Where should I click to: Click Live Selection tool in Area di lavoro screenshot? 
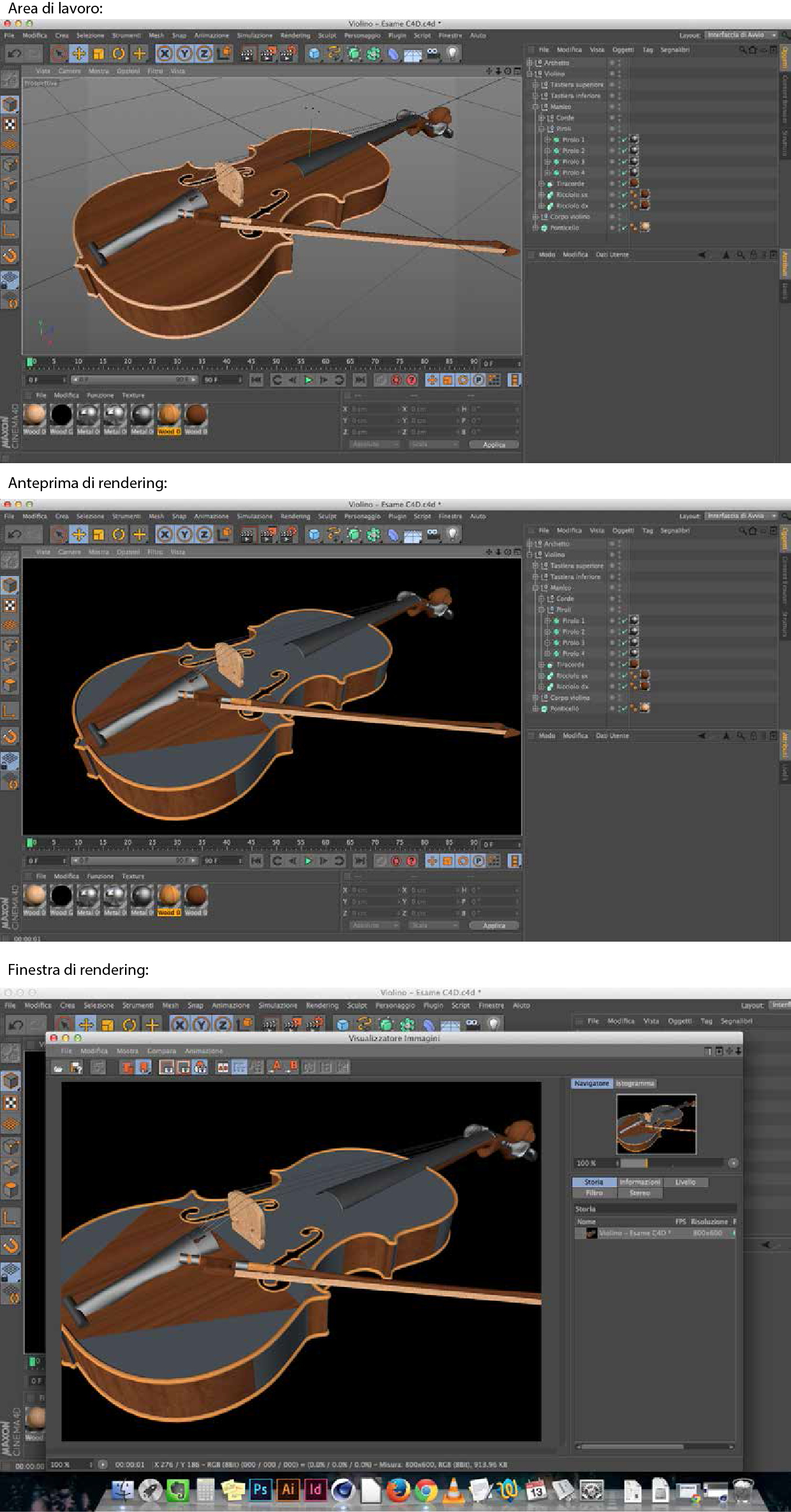pos(59,54)
